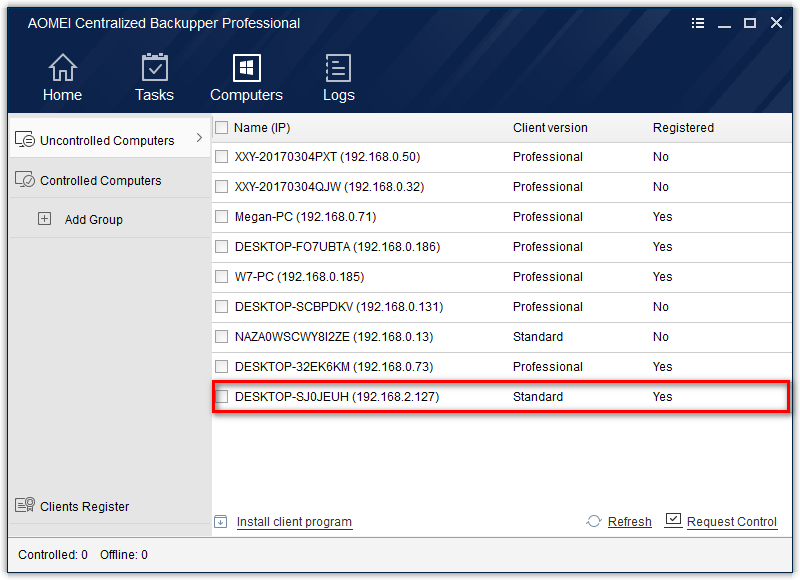800x580 pixels.
Task: Click Registered Yes cell for W7-PC
Action: [x=662, y=276]
